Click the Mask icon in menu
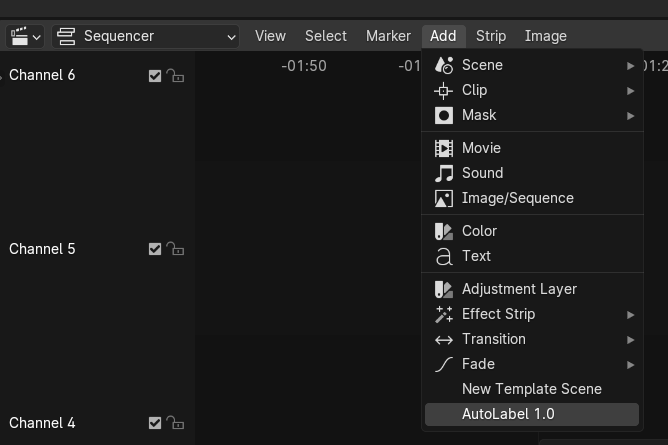 pos(444,115)
